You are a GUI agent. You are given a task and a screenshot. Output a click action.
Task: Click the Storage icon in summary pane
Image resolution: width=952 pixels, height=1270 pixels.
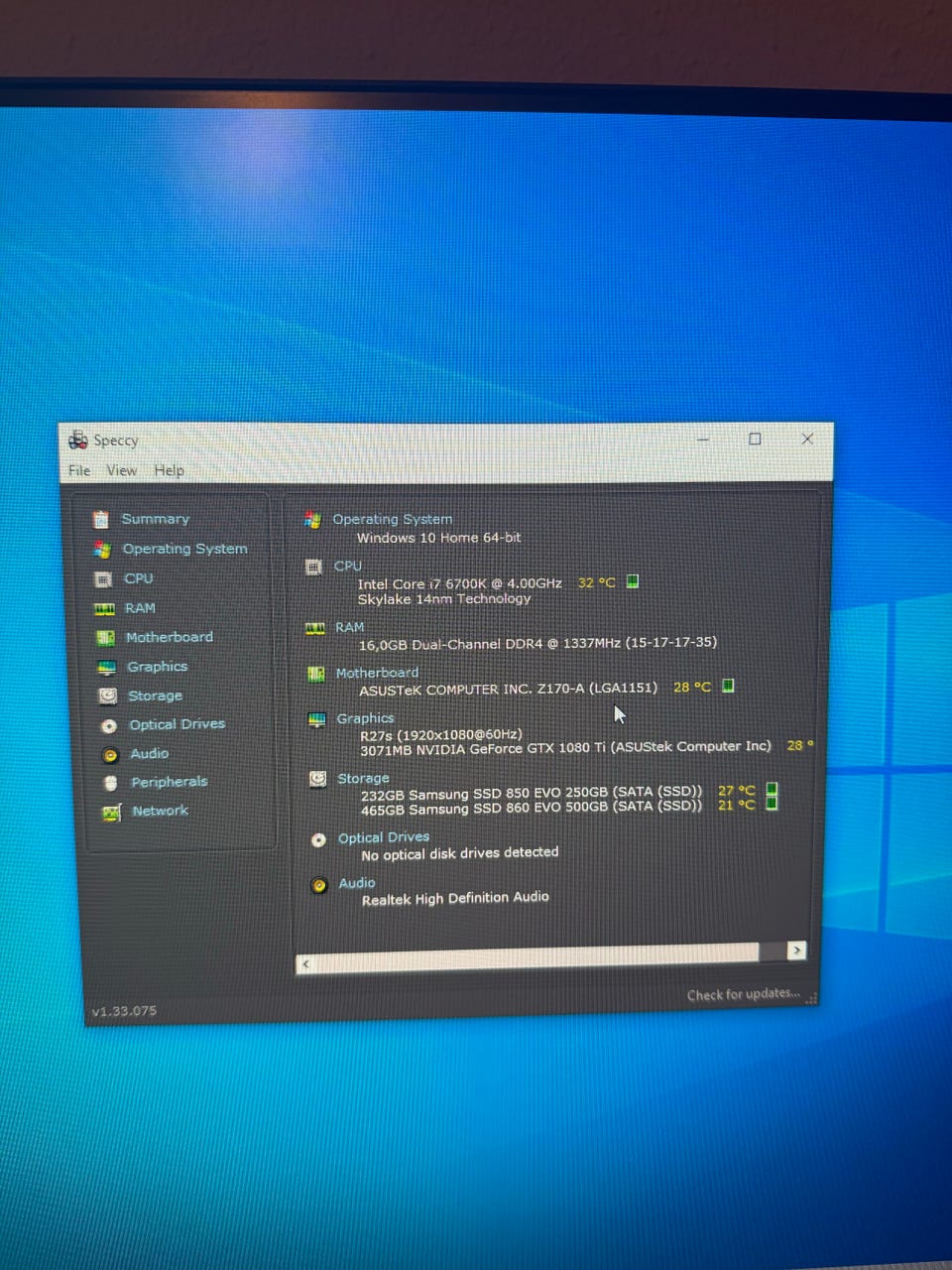pos(317,779)
